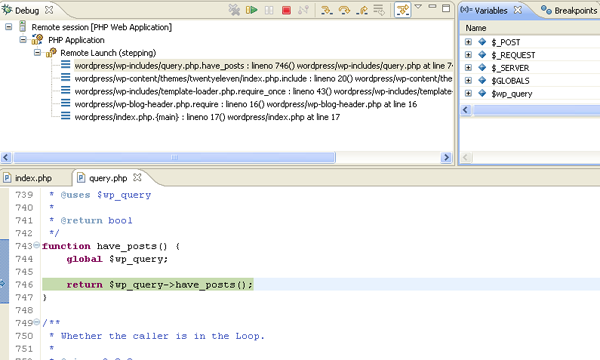Image resolution: width=600 pixels, height=360 pixels.
Task: Select query.php have_posts stack frame
Action: (x=263, y=66)
